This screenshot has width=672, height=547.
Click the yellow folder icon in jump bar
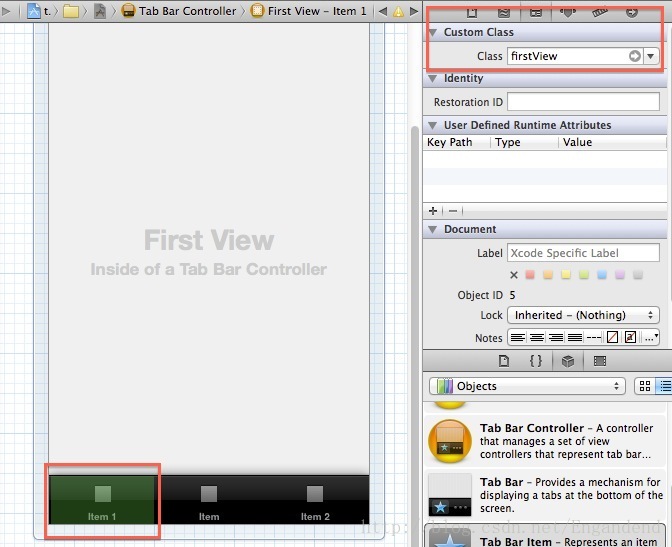[71, 11]
